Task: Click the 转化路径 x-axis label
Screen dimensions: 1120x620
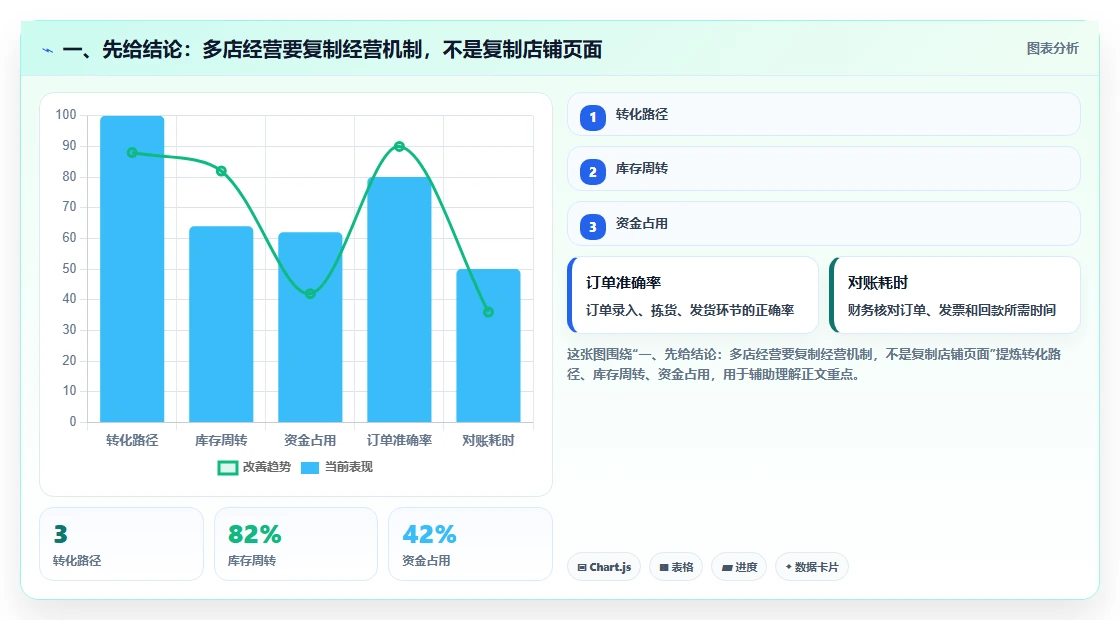Action: point(132,441)
